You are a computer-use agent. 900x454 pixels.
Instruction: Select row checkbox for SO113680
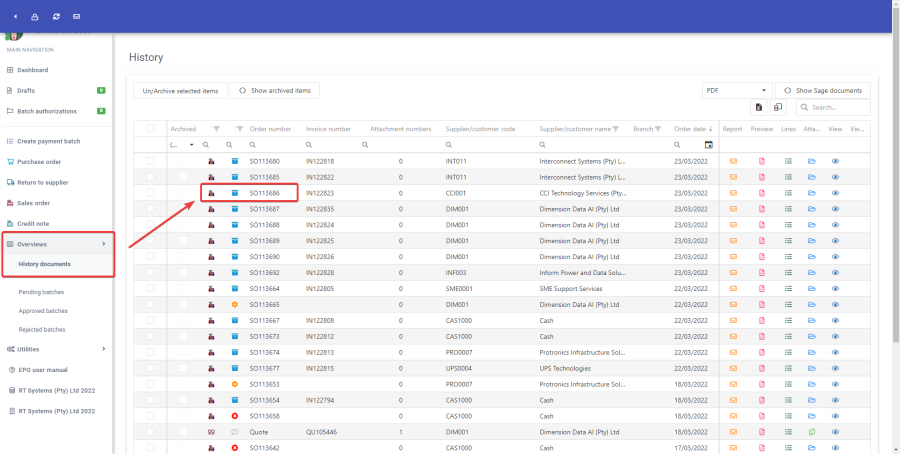[x=151, y=161]
